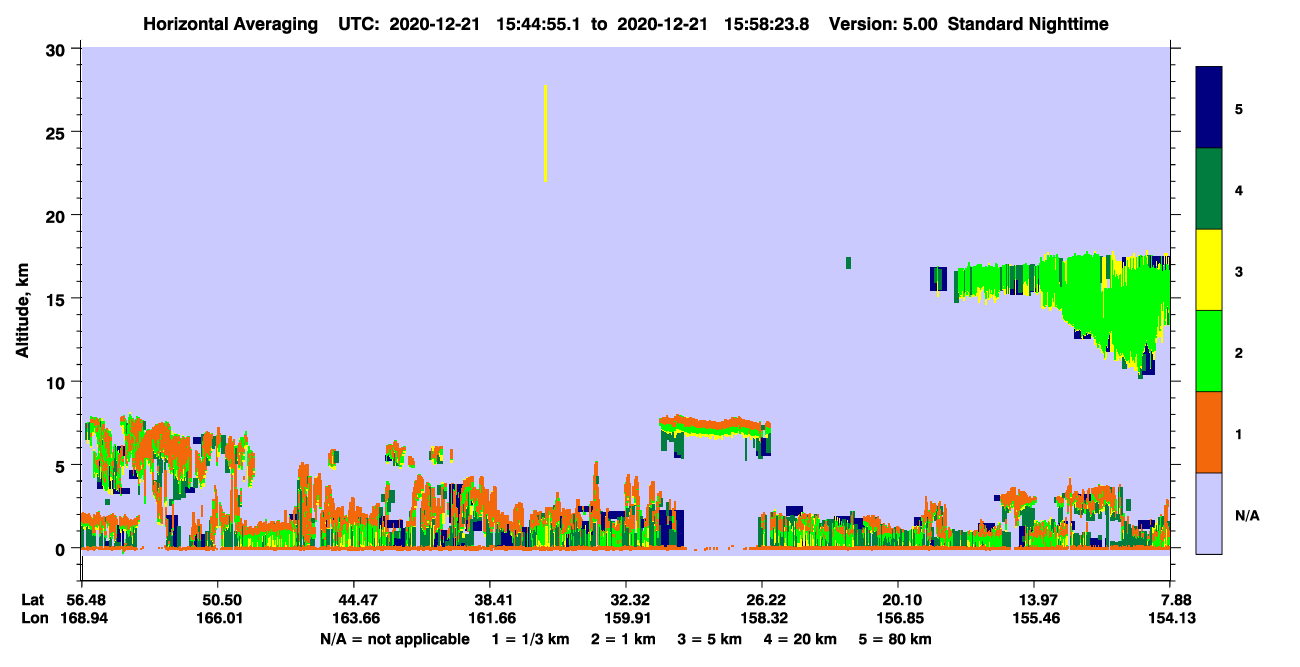
Task: Click the orange color bar segment labeled 1
Action: (1209, 432)
